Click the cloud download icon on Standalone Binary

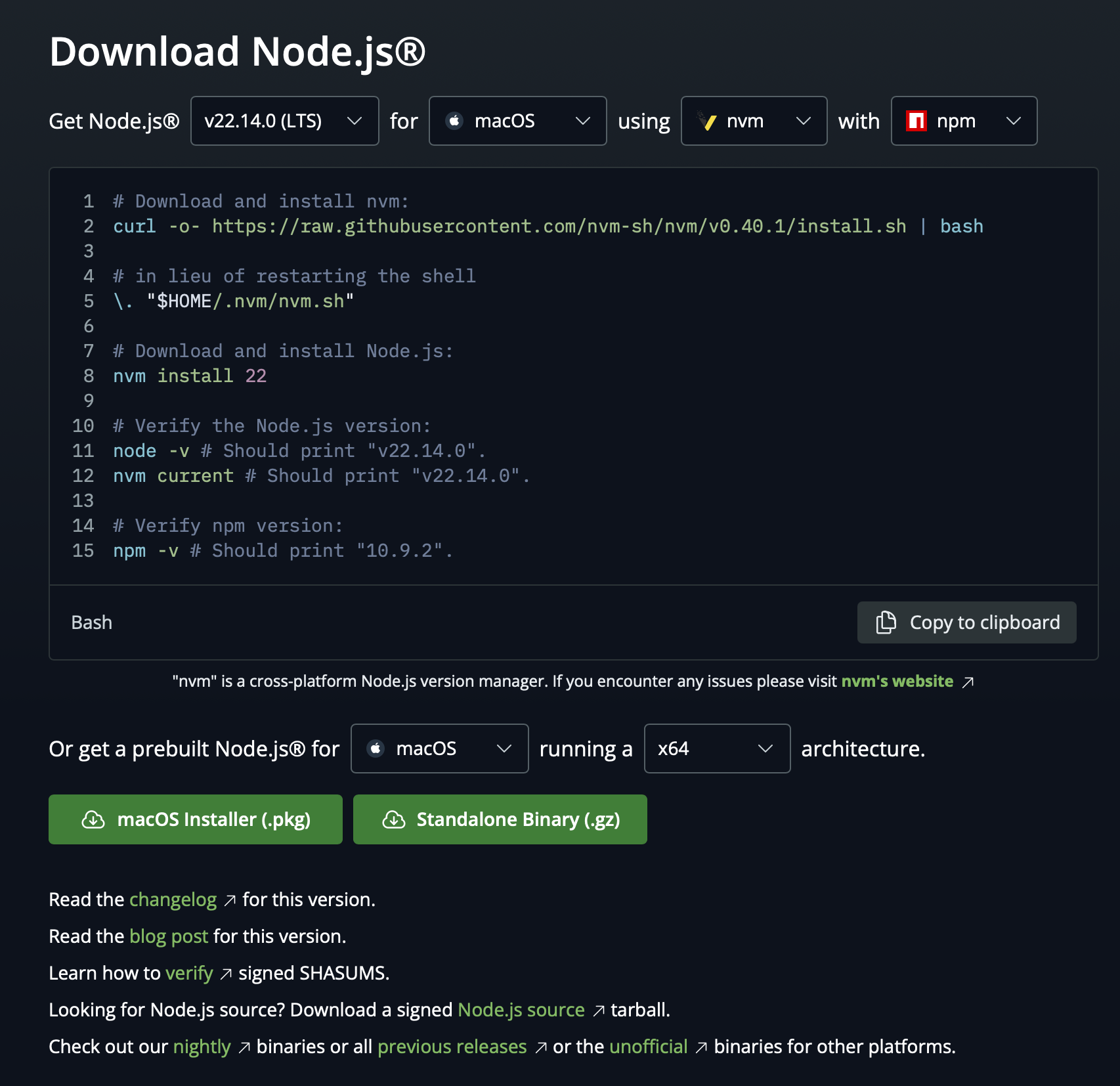pos(394,819)
